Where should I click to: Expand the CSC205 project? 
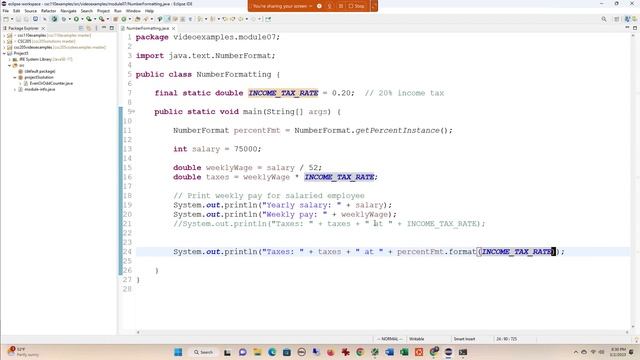coord(4,41)
